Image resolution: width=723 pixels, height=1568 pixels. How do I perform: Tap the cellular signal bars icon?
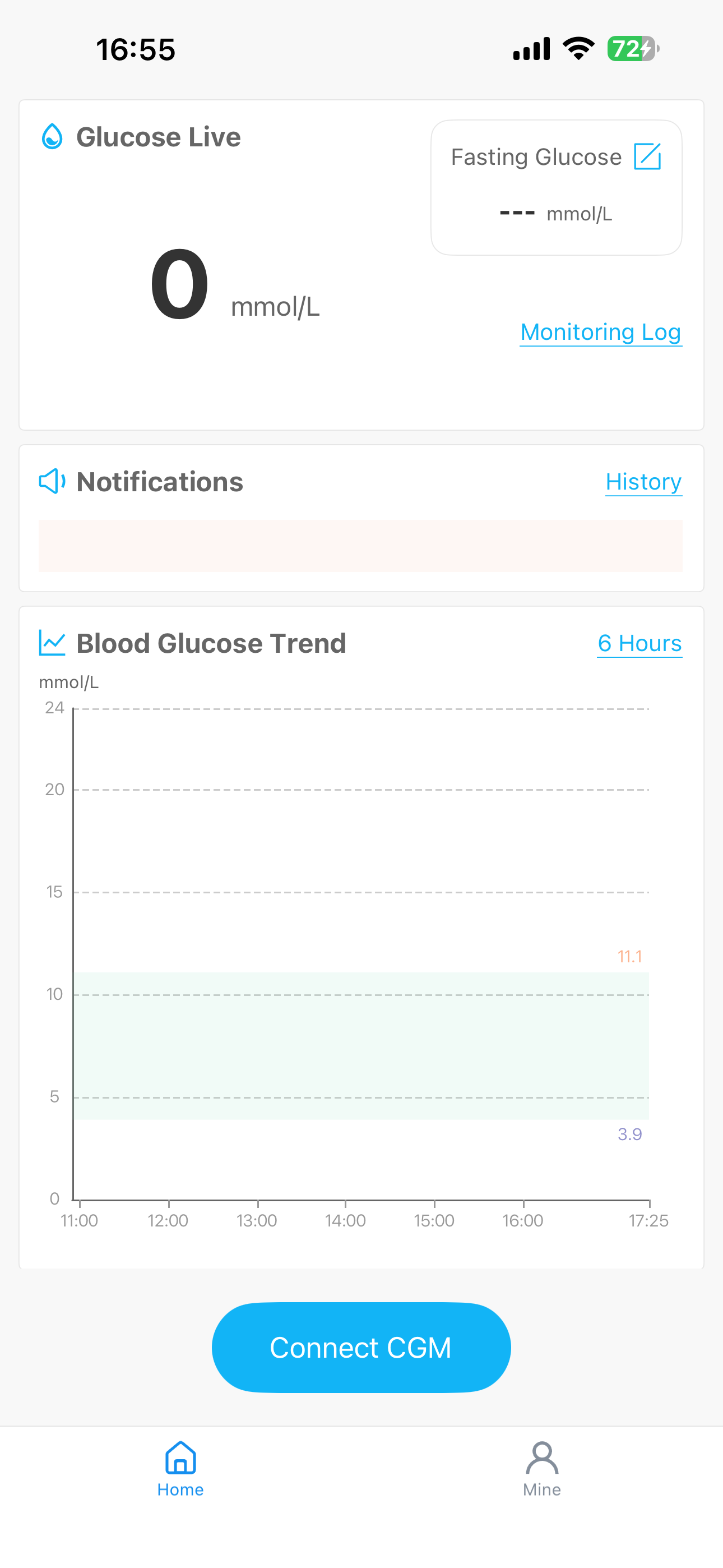pyautogui.click(x=531, y=49)
